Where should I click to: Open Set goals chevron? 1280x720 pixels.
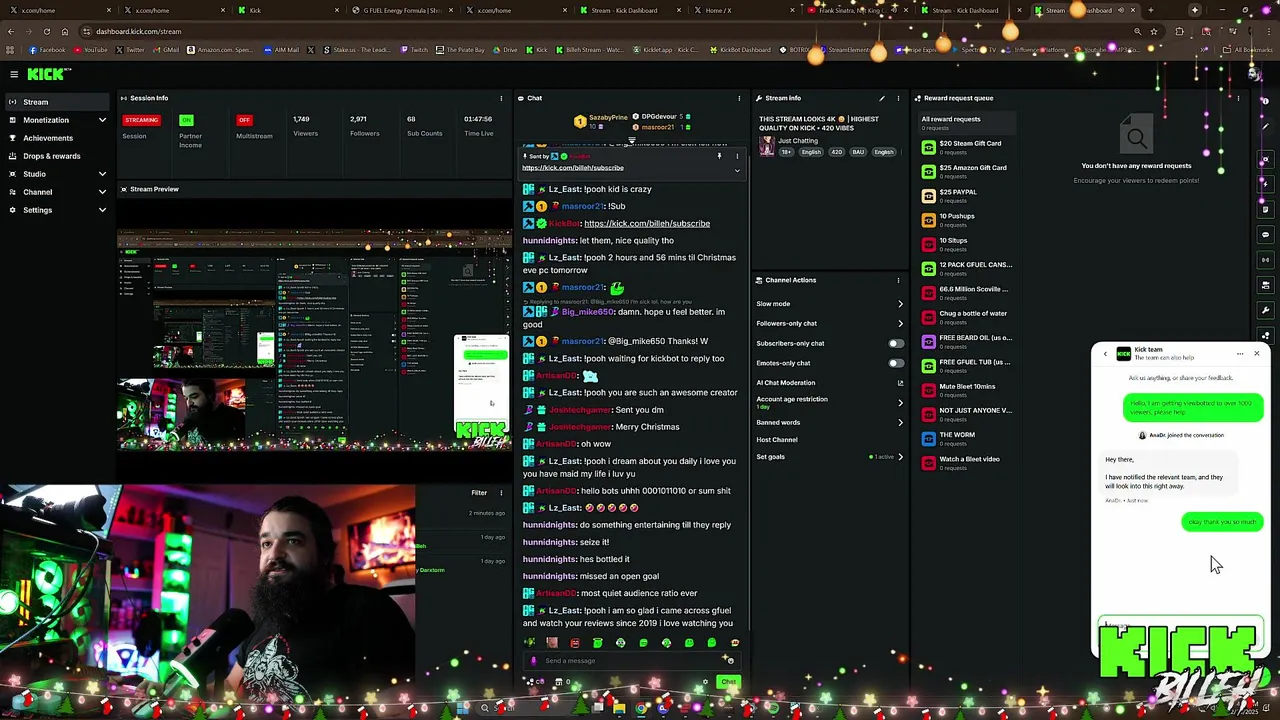click(x=900, y=457)
